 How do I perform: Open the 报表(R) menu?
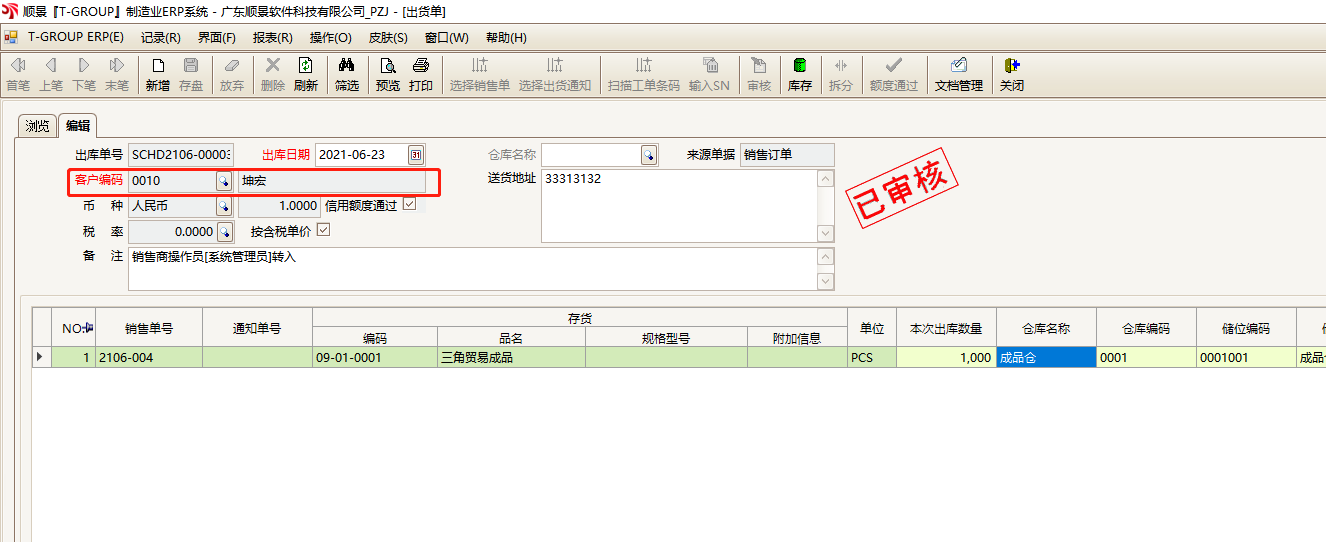(x=272, y=38)
